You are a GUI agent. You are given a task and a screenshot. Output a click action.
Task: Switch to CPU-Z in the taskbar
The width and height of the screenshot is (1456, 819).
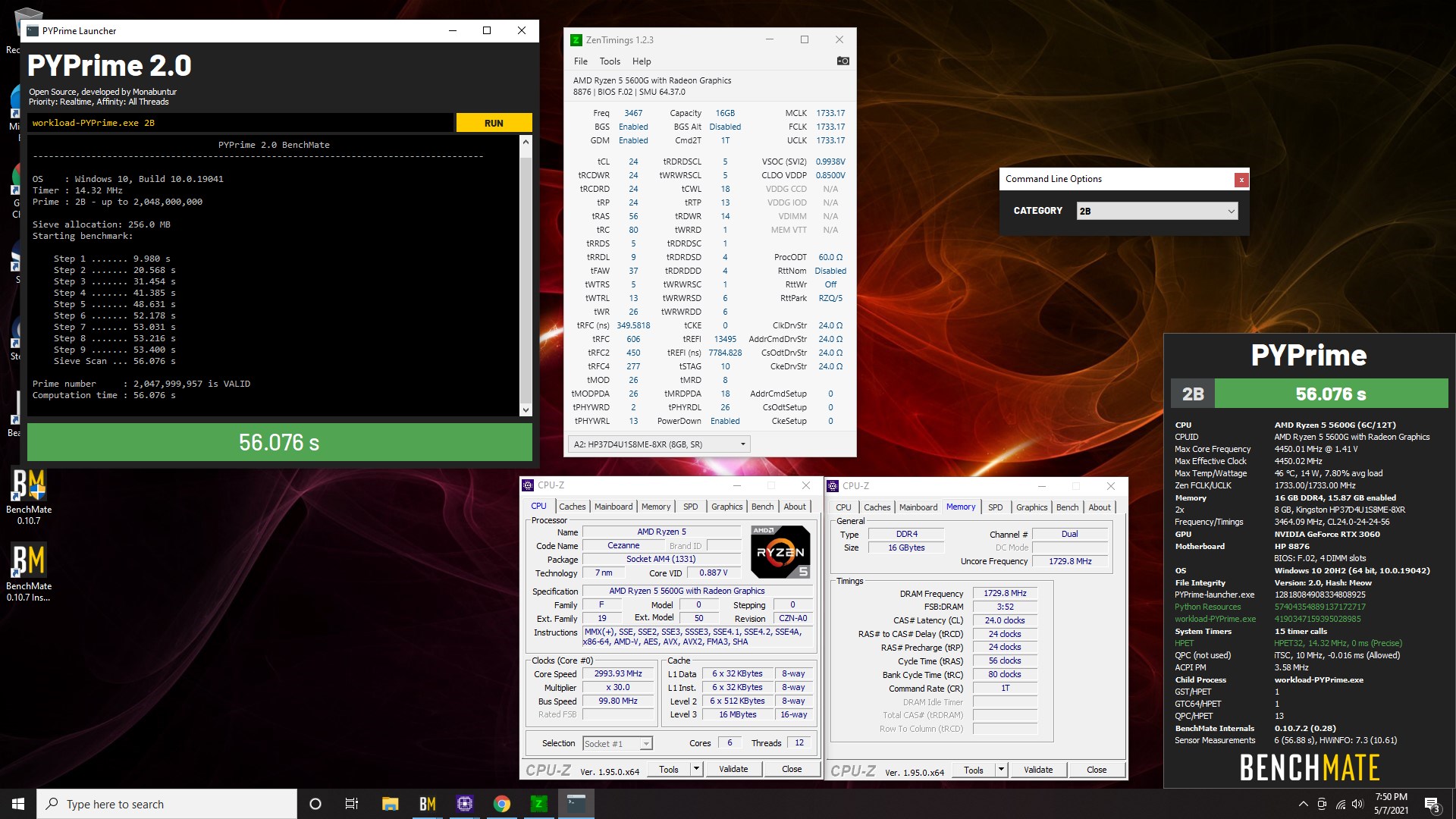(x=465, y=804)
